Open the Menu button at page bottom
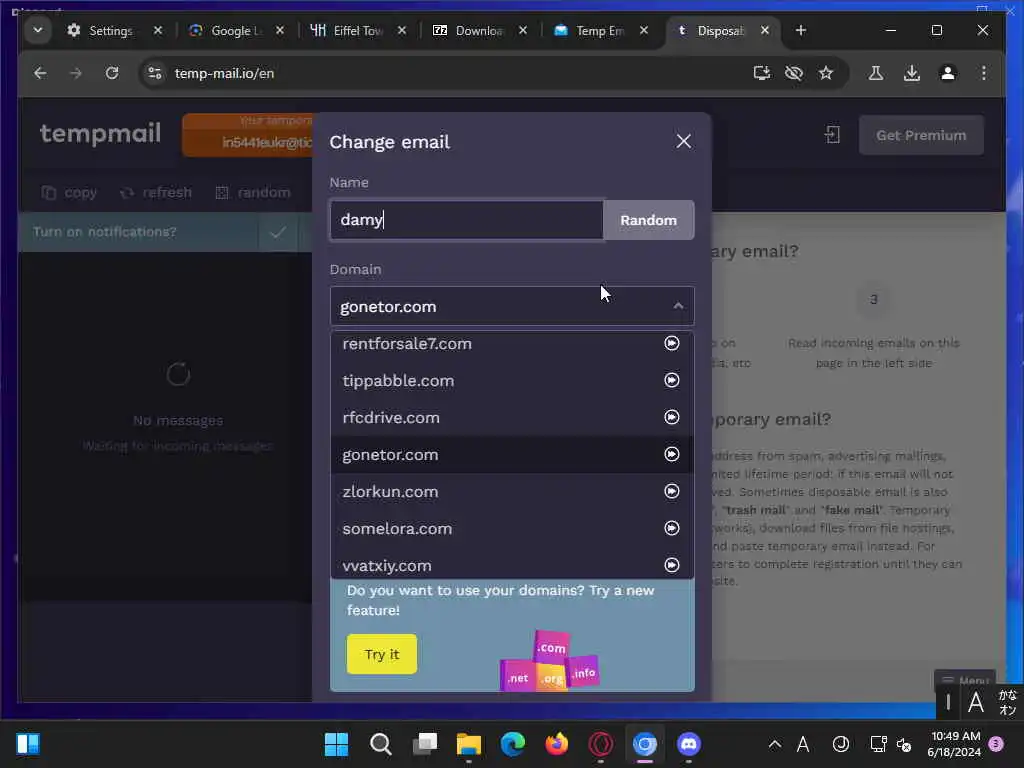This screenshot has width=1024, height=768. click(965, 680)
